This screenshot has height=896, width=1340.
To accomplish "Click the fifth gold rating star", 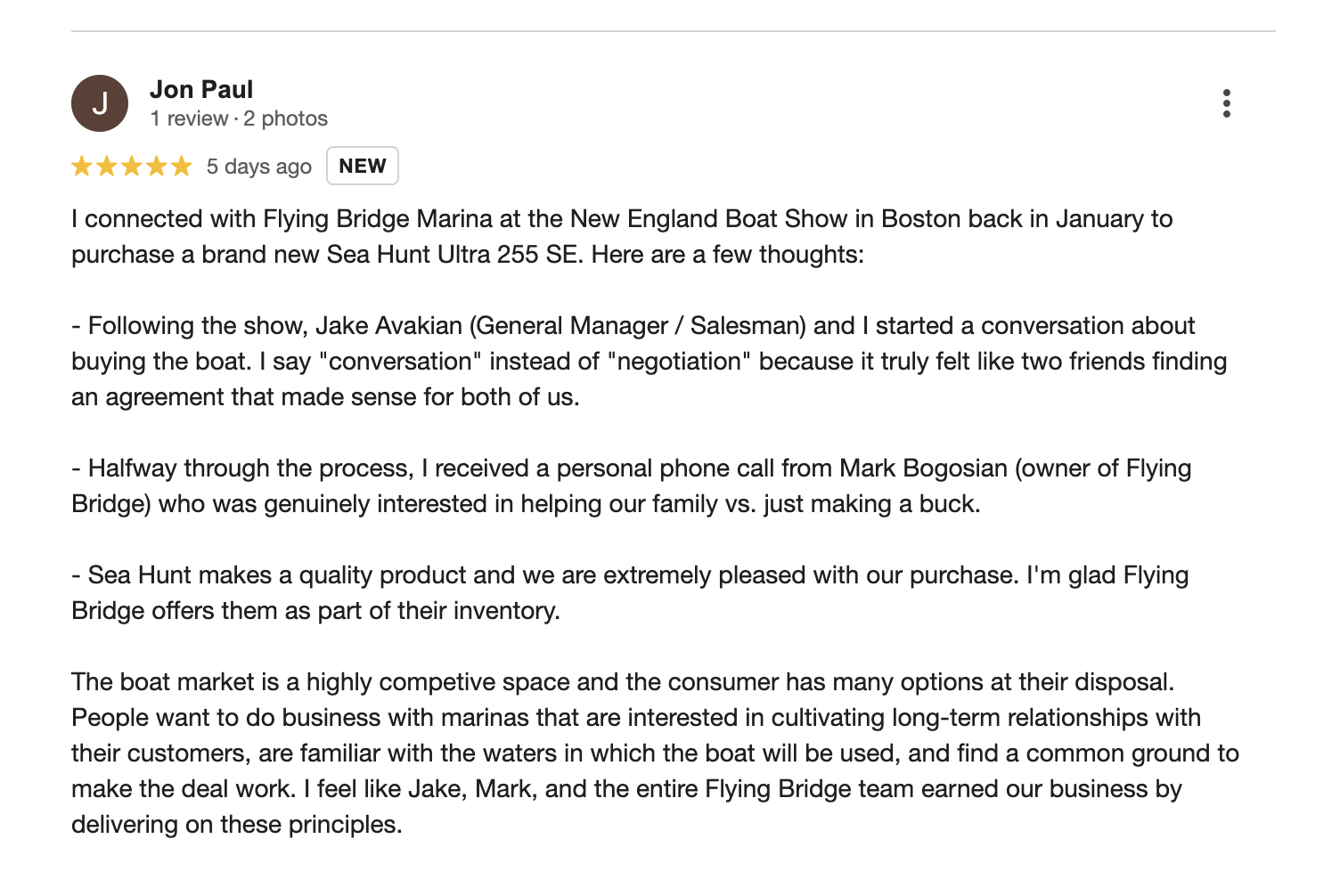I will tap(182, 167).
